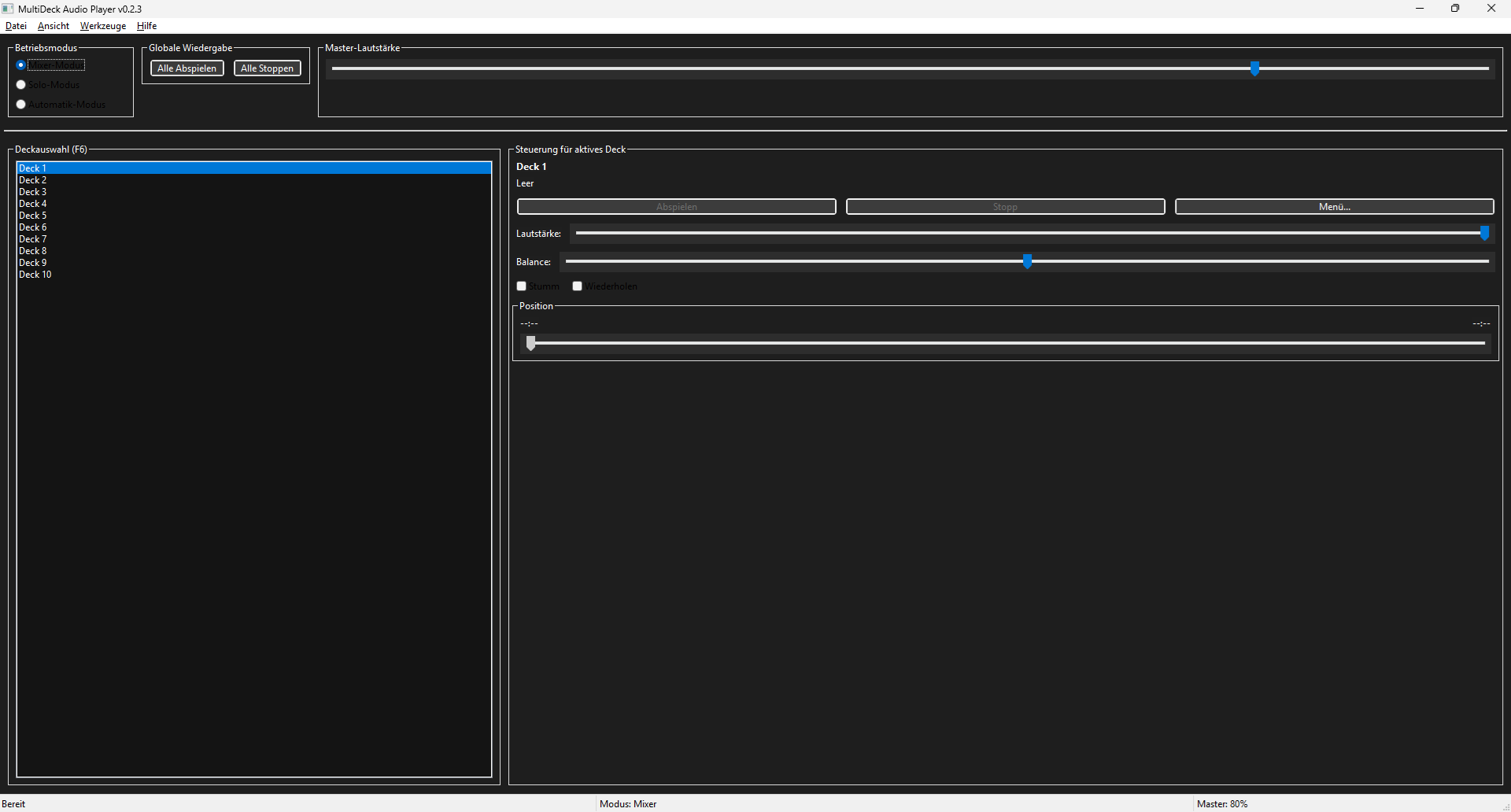Enable the Wiederholen checkbox
The image size is (1511, 812).
[578, 286]
